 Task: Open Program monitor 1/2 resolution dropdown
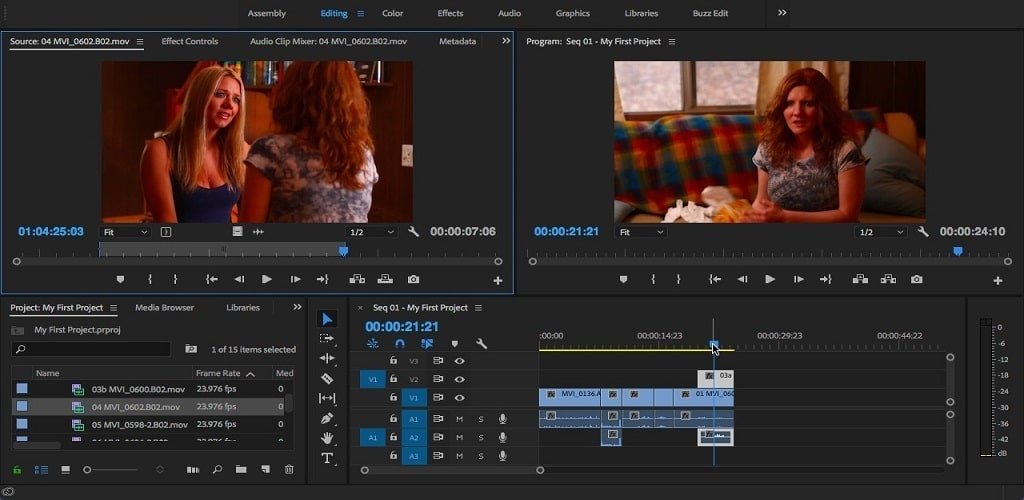(x=881, y=232)
